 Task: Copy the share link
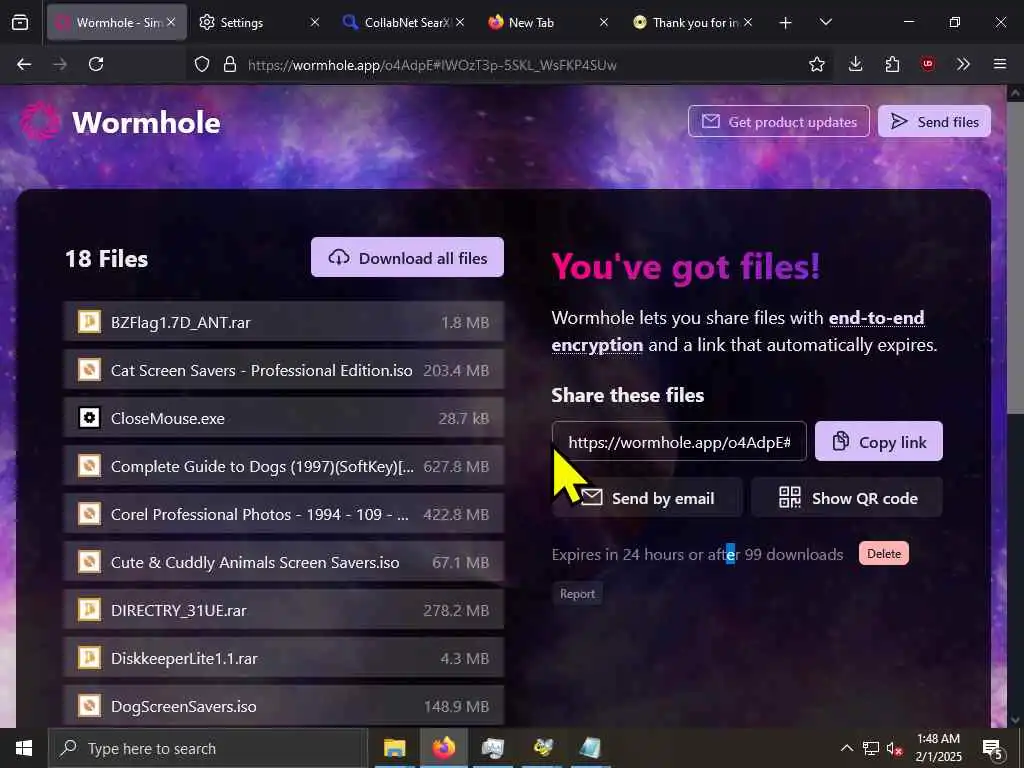878,441
